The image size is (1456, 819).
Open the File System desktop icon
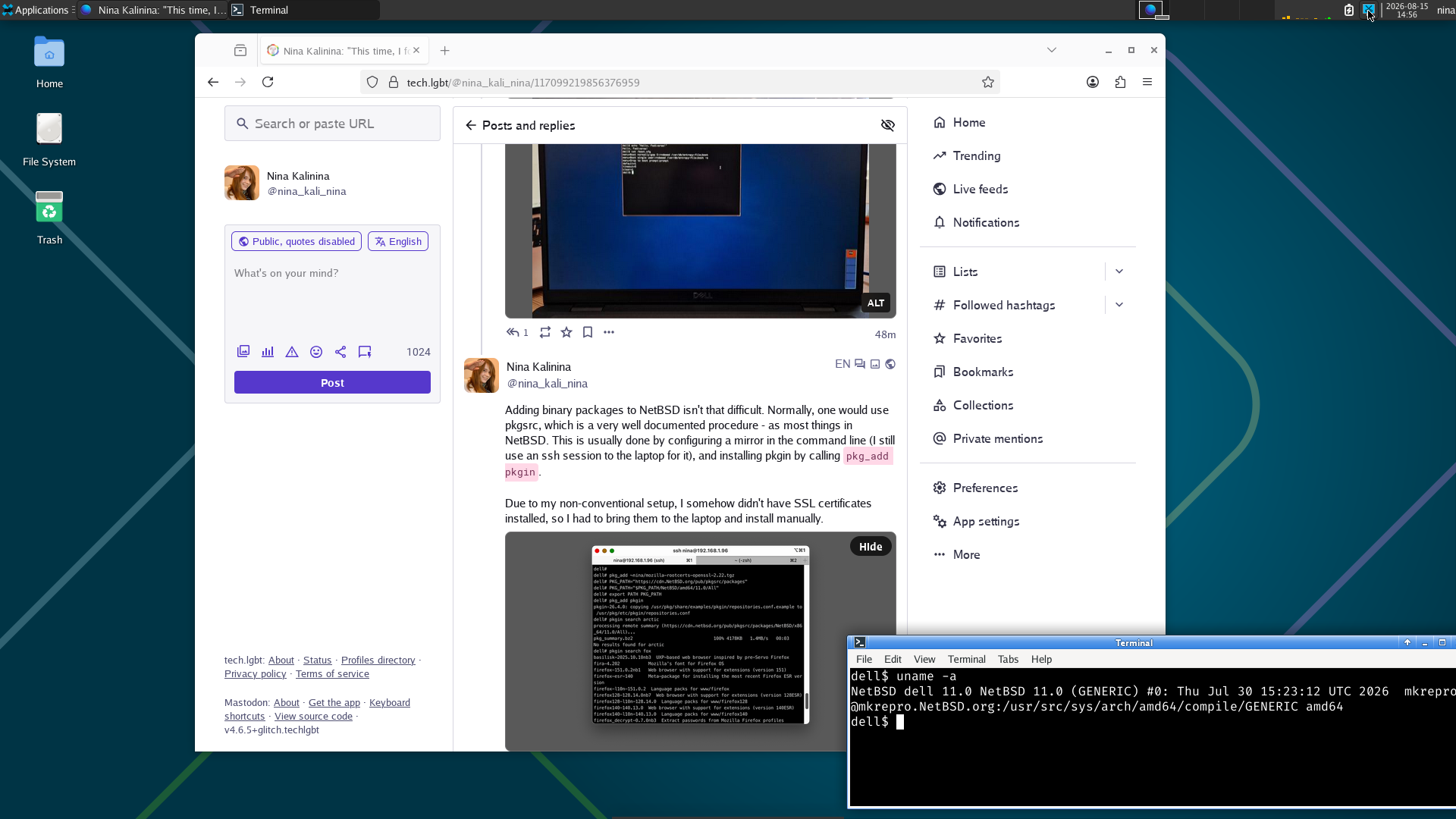tap(49, 140)
